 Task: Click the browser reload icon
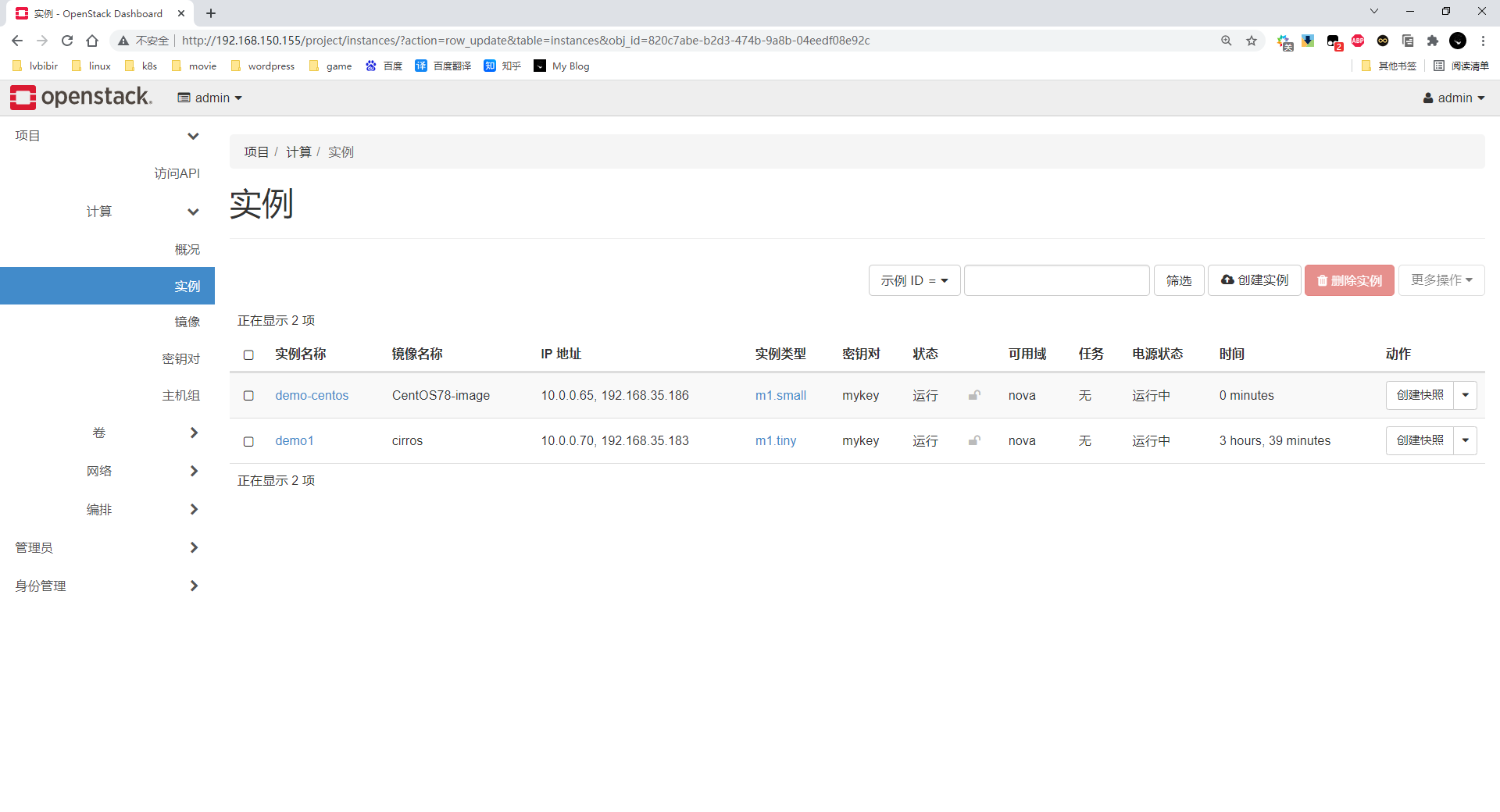click(x=67, y=41)
